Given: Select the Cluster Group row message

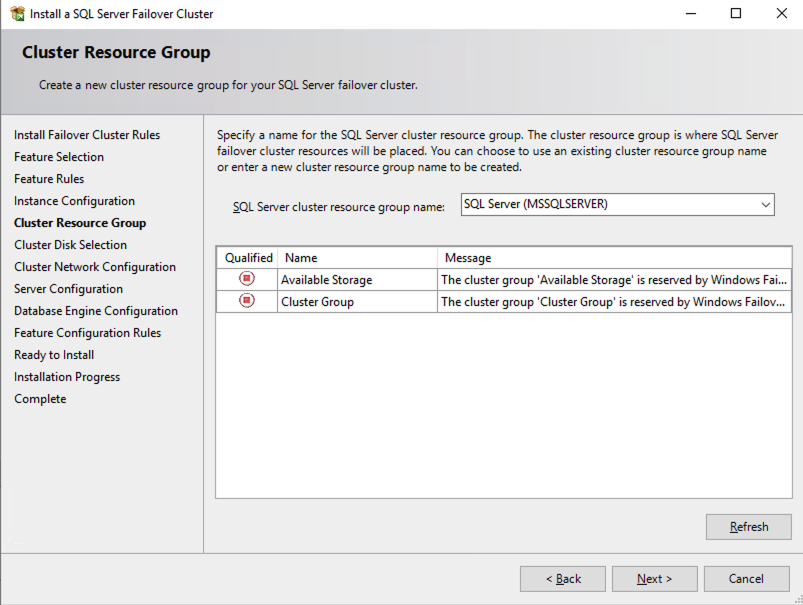Looking at the screenshot, I should (614, 302).
